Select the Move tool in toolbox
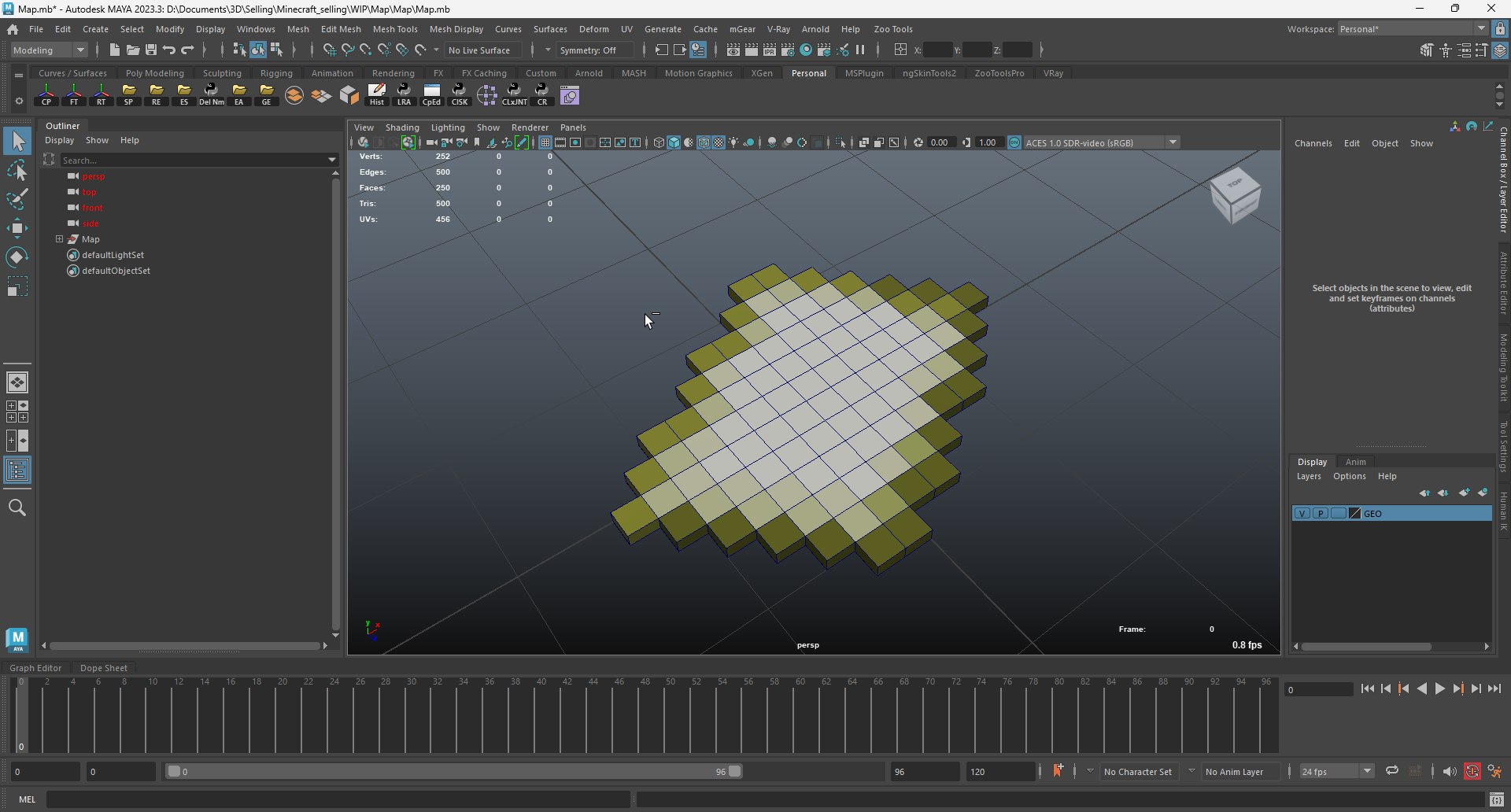The image size is (1511, 812). (x=17, y=228)
